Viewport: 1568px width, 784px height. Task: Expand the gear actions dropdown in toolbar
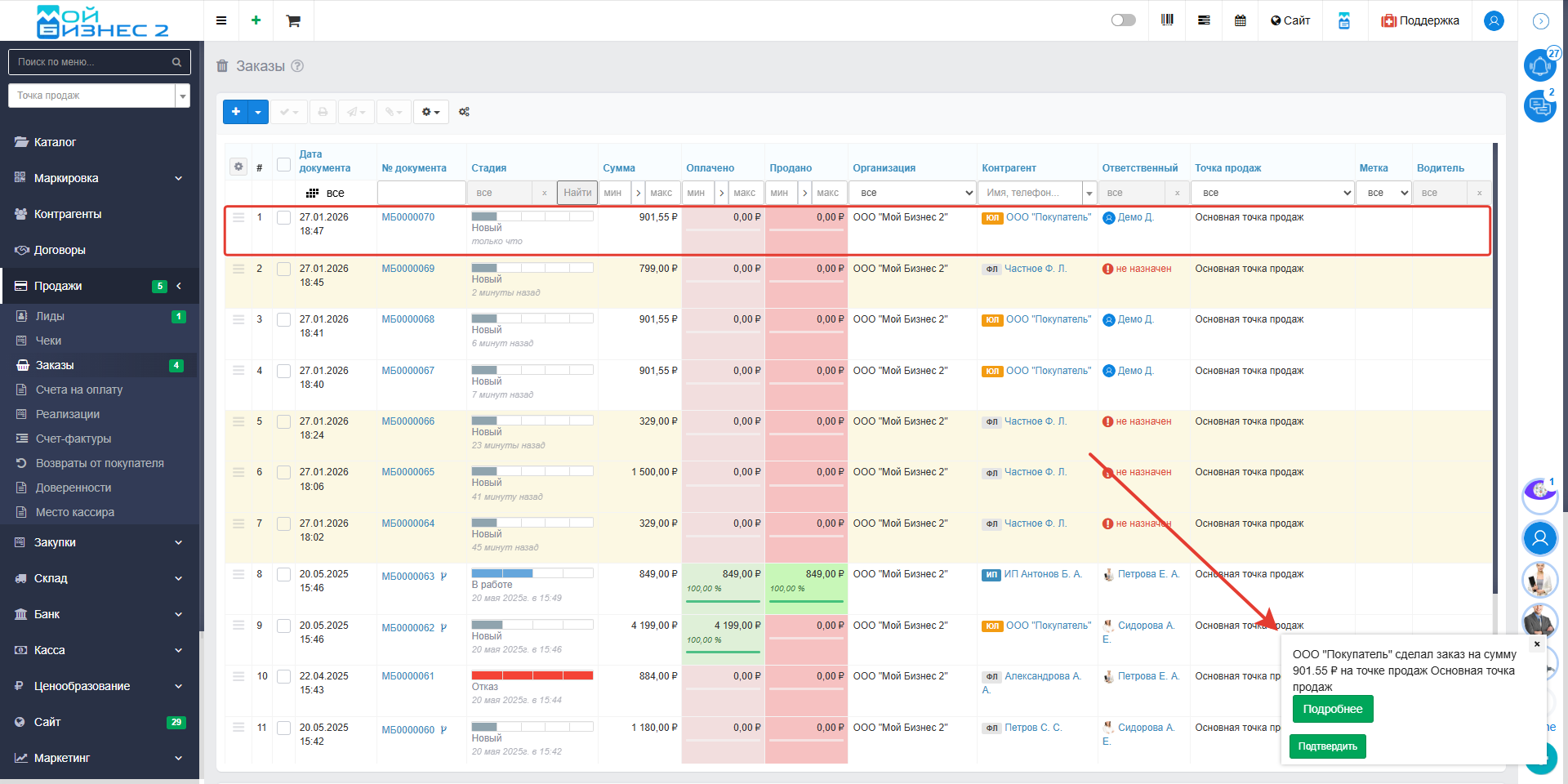[430, 112]
